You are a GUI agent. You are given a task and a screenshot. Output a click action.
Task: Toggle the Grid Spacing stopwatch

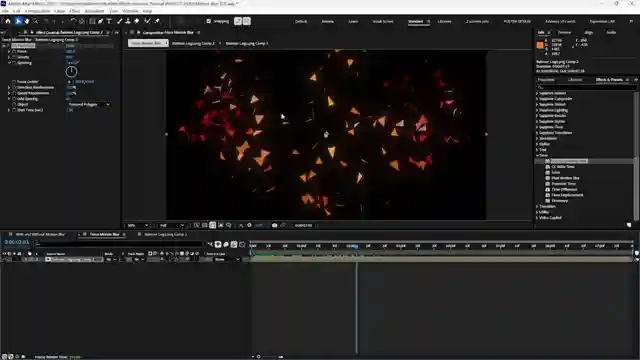click(14, 99)
